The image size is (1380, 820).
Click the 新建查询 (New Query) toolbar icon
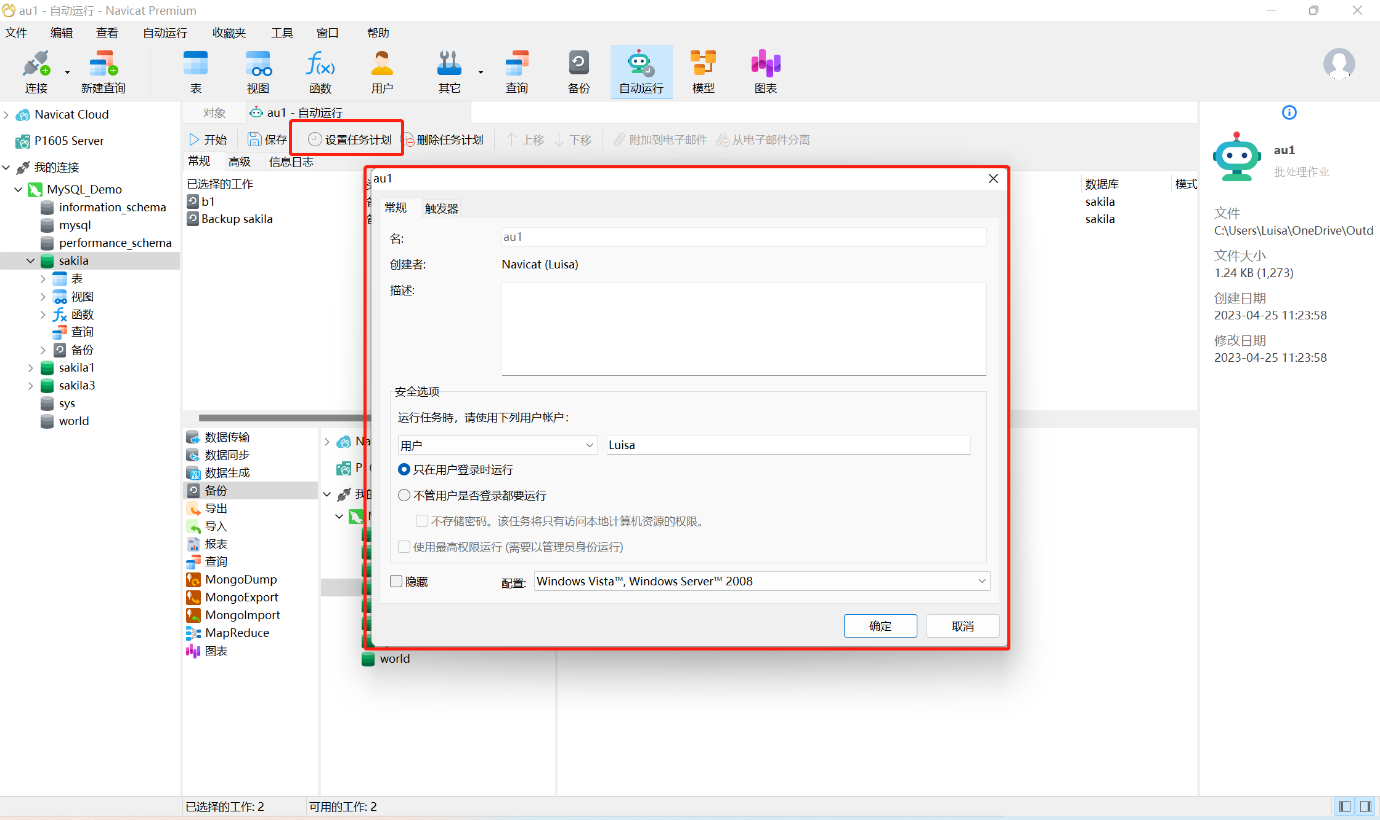[103, 72]
